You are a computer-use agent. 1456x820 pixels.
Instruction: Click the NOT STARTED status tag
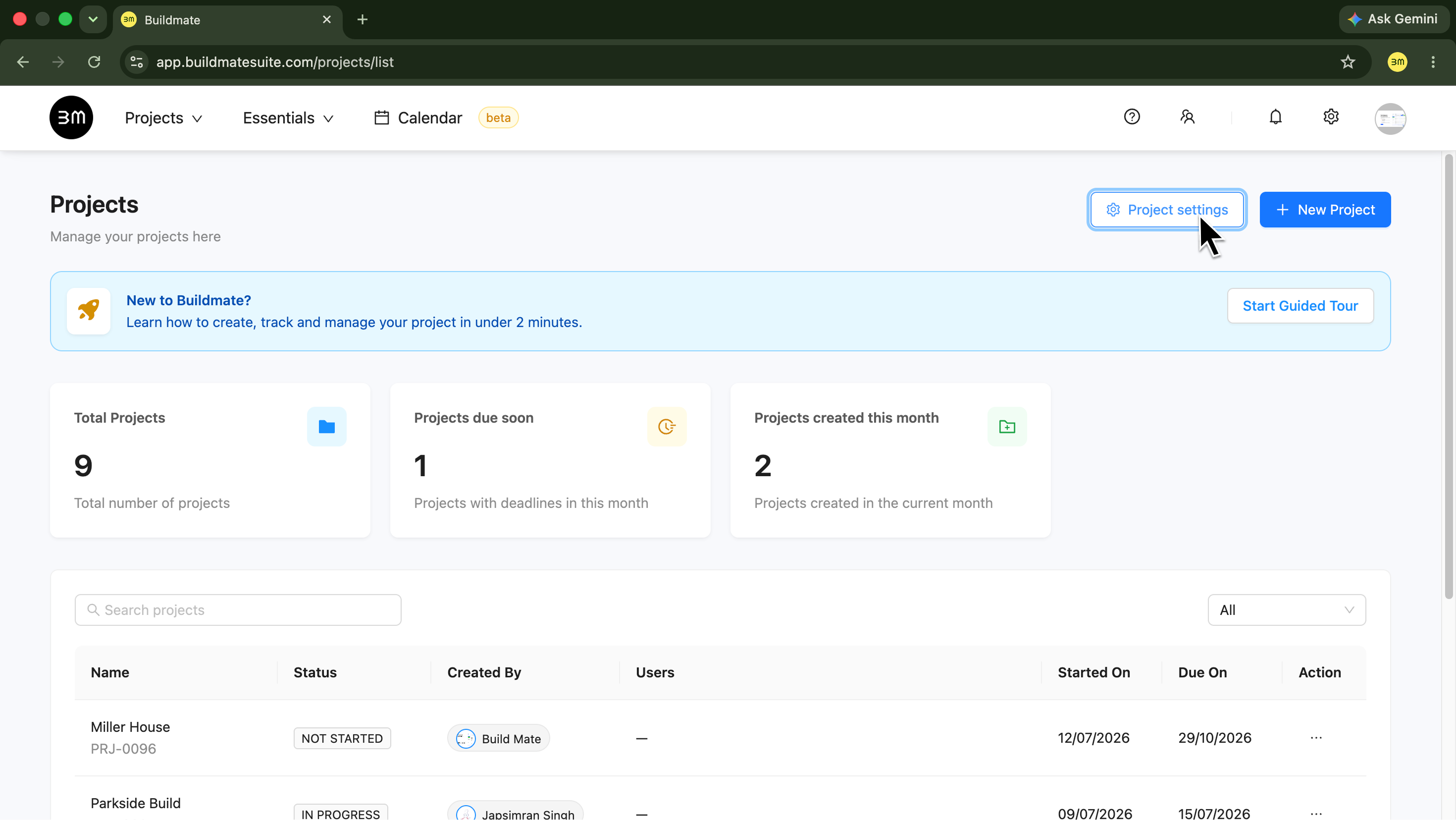click(342, 739)
